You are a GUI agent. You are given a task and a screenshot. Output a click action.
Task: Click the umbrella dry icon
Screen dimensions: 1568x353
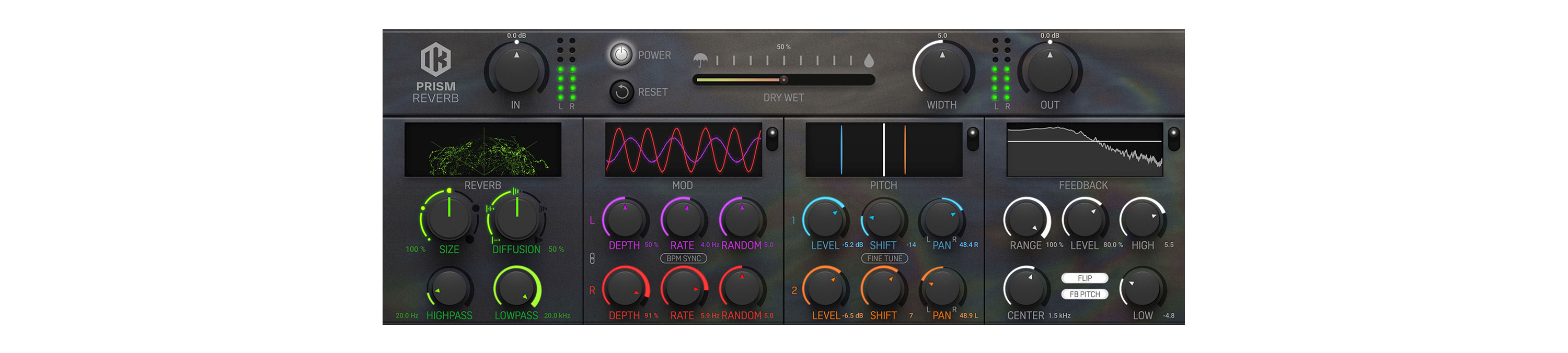point(700,60)
